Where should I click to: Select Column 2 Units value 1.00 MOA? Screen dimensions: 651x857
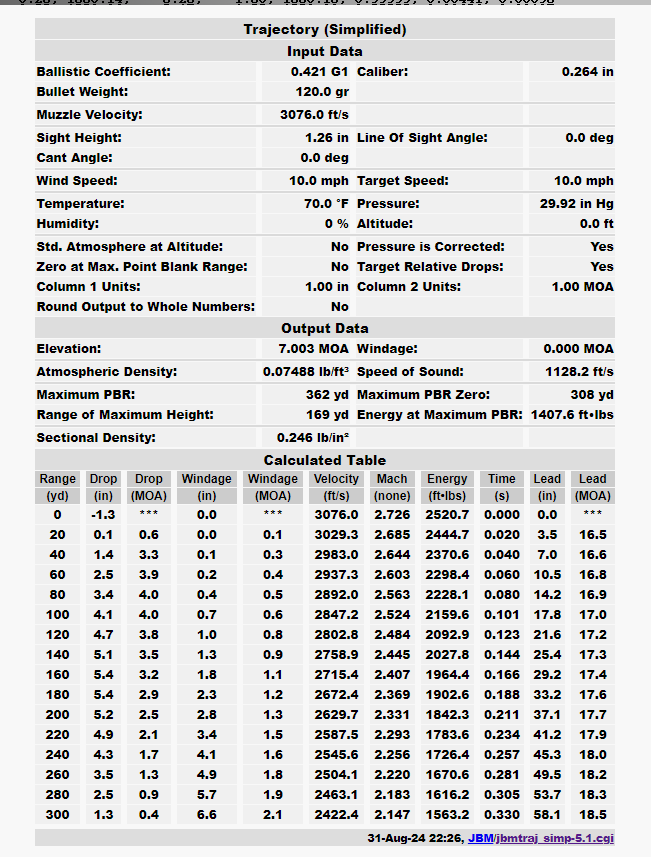582,287
